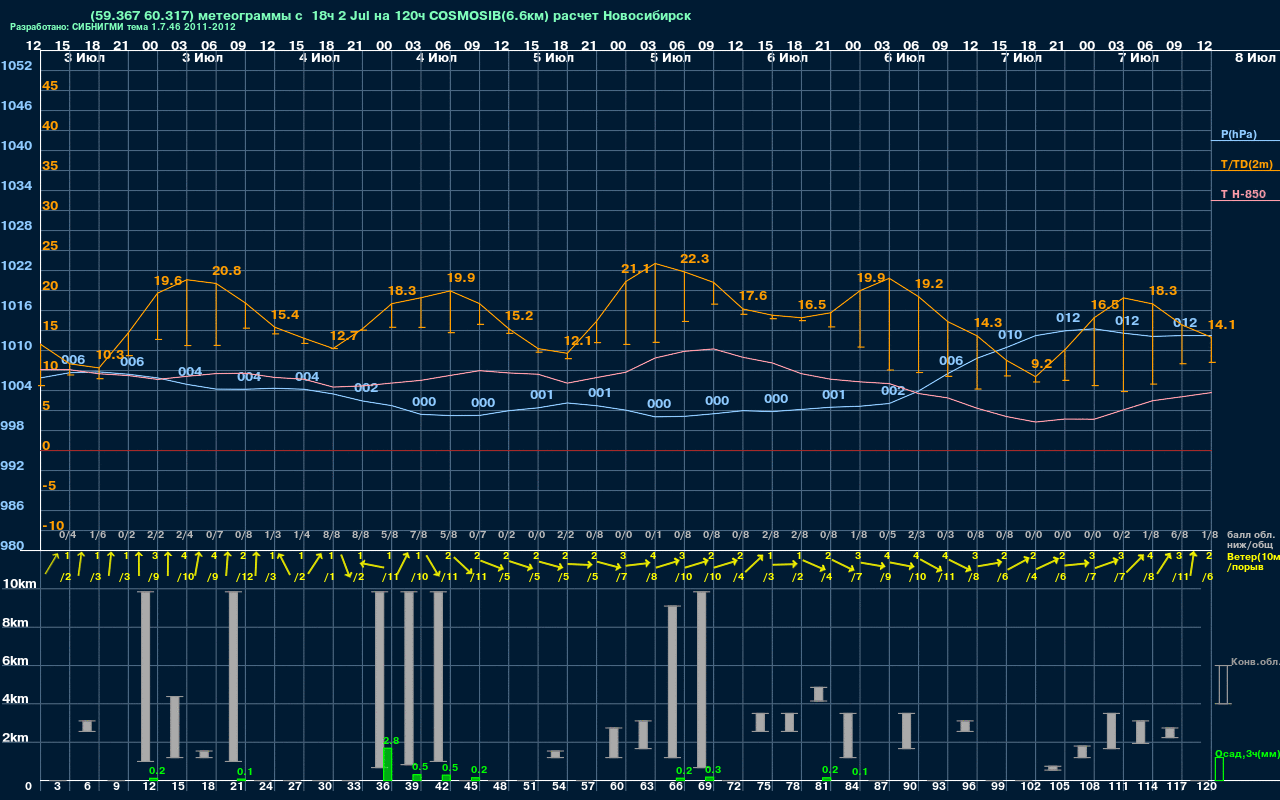Select the T/TD(2m) legend label

[1246, 164]
